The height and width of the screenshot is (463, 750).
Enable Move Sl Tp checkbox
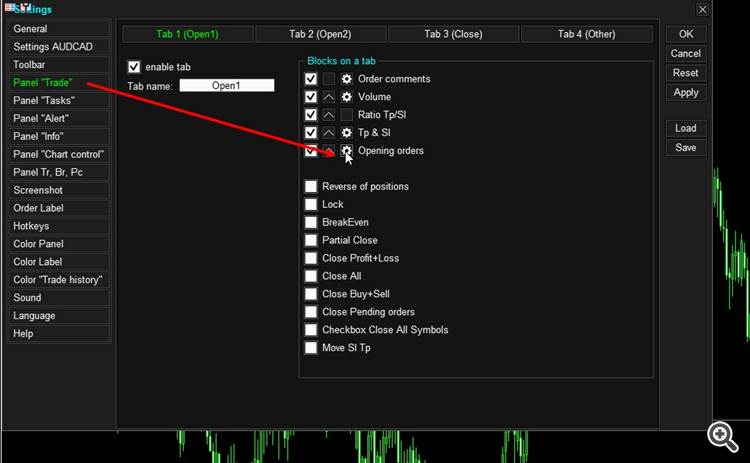coord(311,348)
